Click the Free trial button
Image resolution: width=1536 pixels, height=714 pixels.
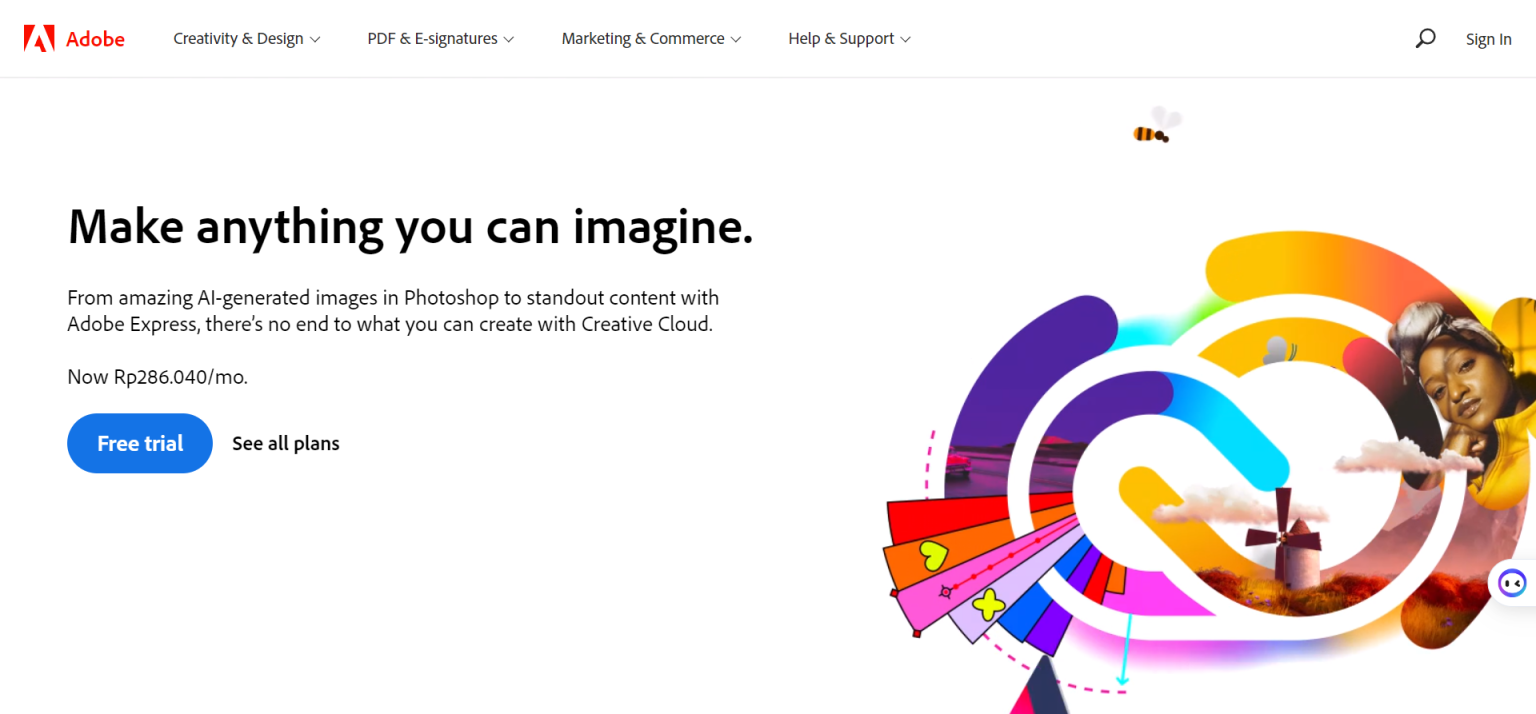point(139,443)
